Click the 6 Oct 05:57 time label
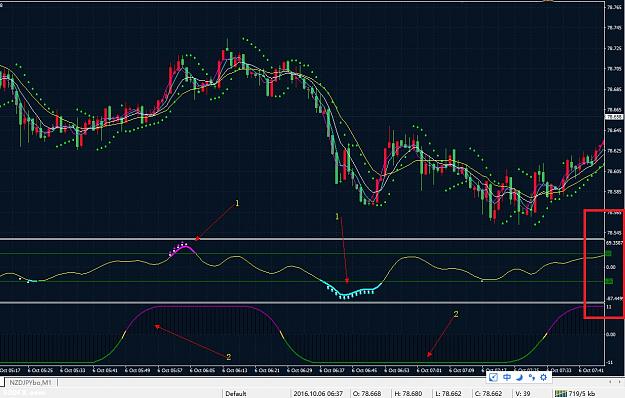 point(170,371)
